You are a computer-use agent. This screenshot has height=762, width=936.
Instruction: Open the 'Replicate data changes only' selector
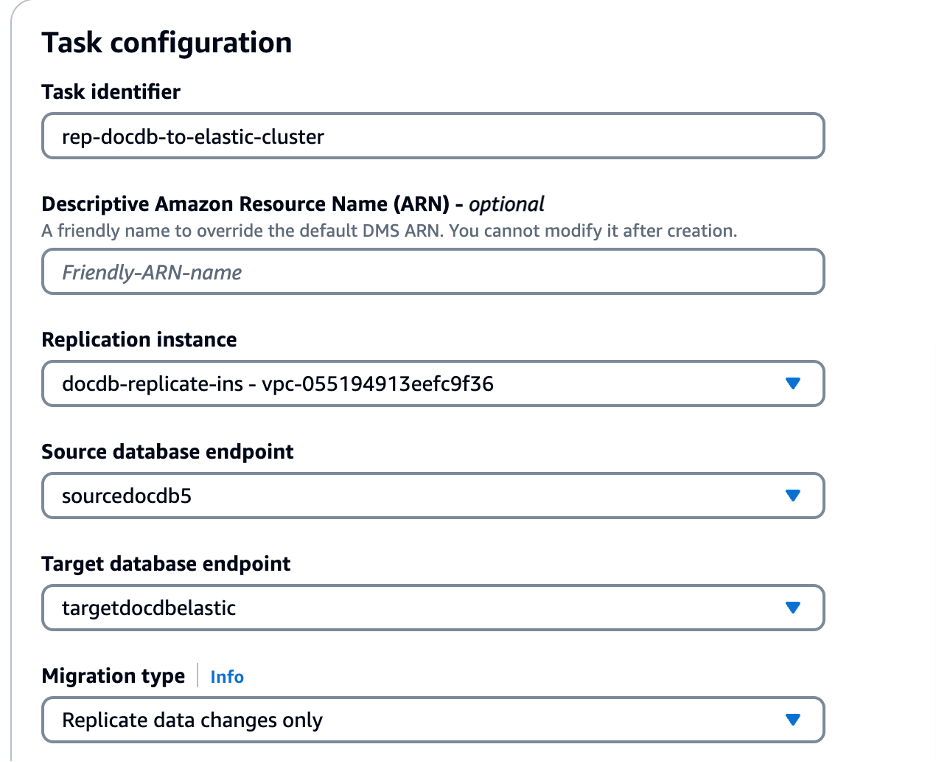(400, 720)
